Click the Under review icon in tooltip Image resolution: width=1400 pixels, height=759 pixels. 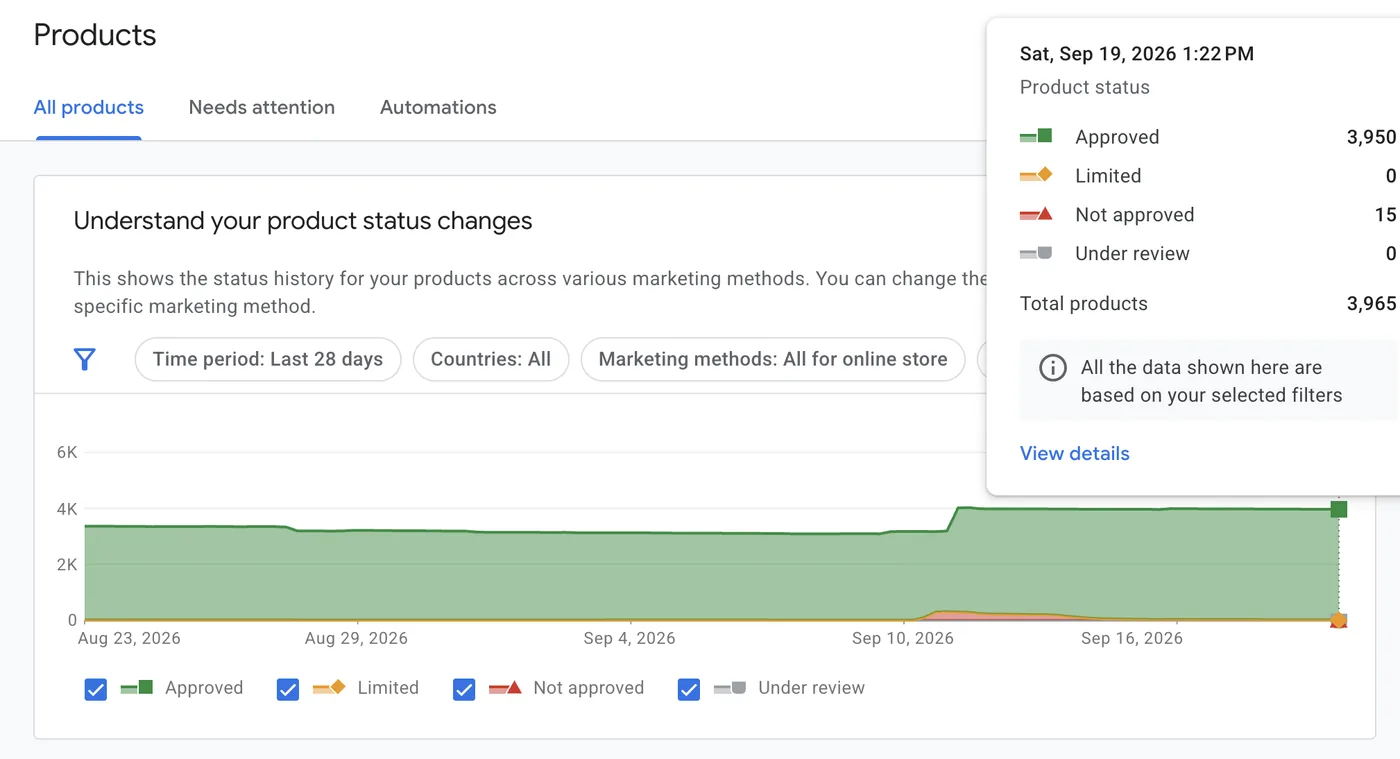1036,253
